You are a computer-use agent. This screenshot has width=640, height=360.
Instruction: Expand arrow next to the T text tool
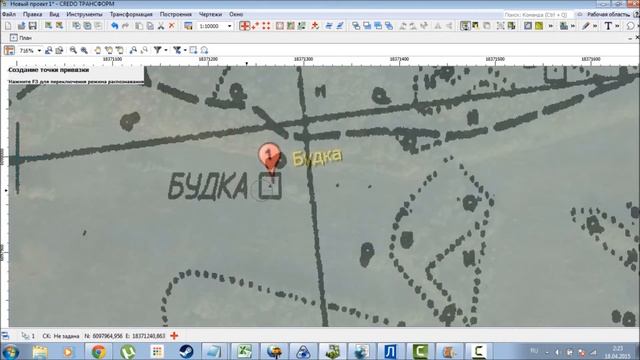(617, 26)
